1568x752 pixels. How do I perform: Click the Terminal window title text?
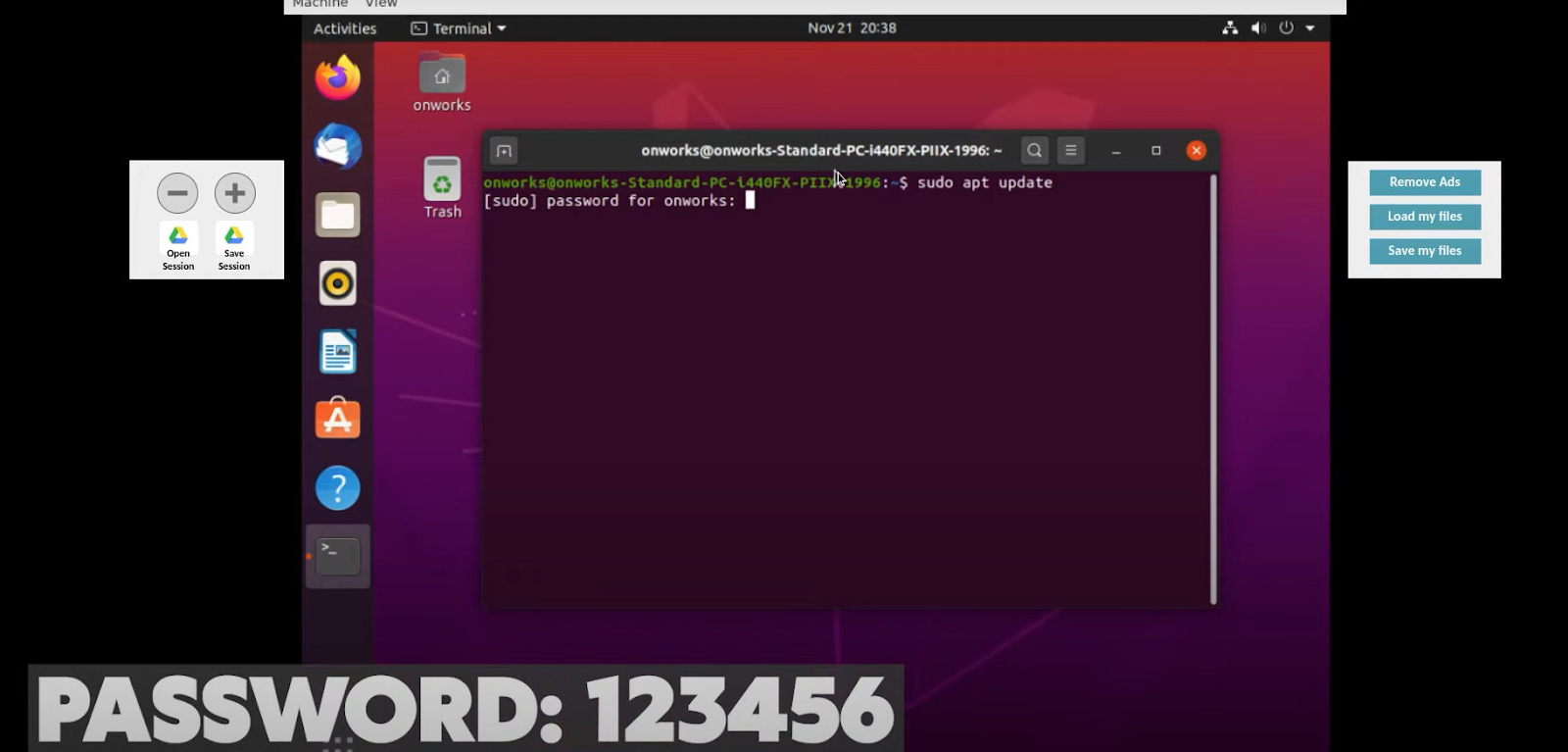pyautogui.click(x=821, y=150)
